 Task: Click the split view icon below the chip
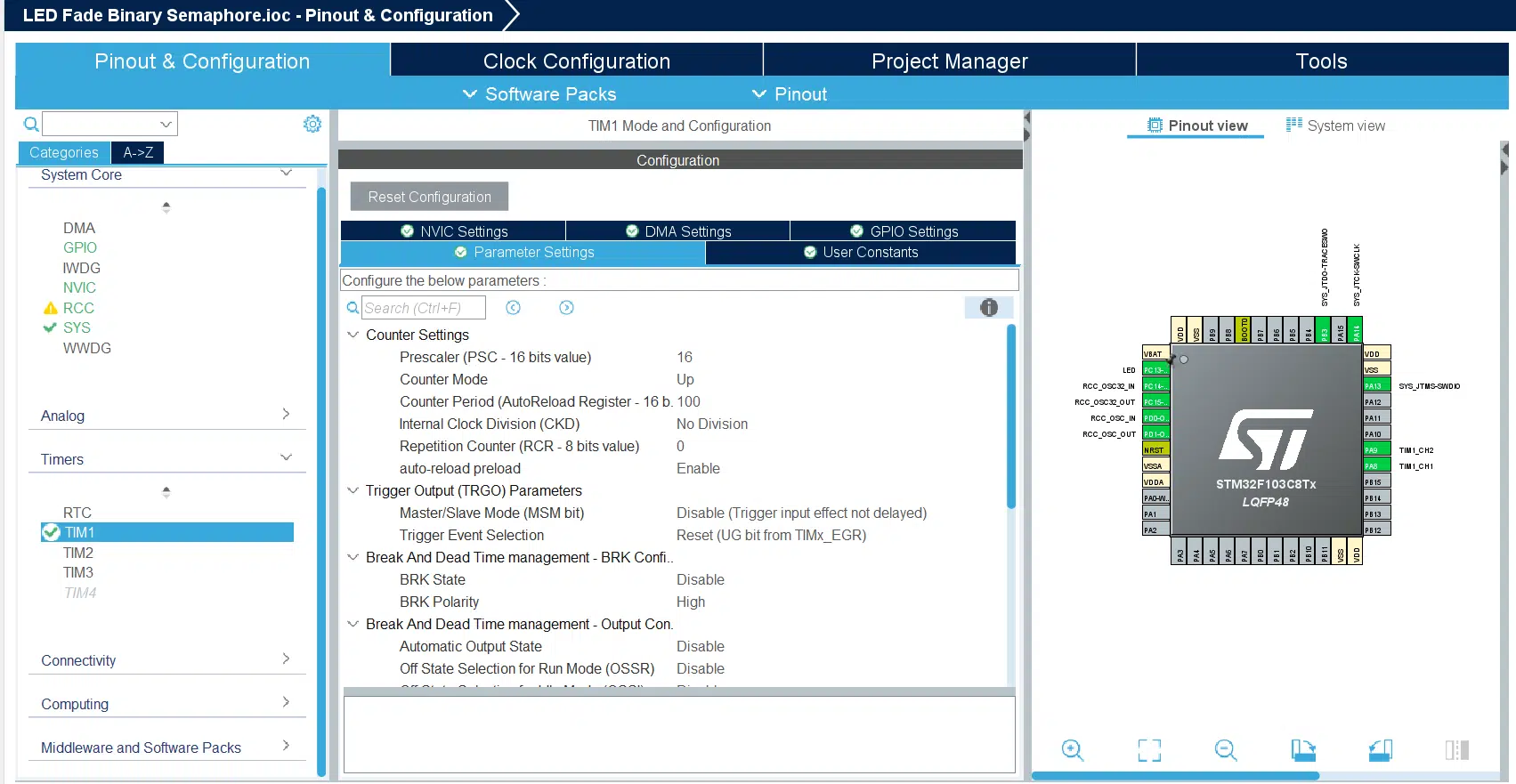coord(1457,750)
